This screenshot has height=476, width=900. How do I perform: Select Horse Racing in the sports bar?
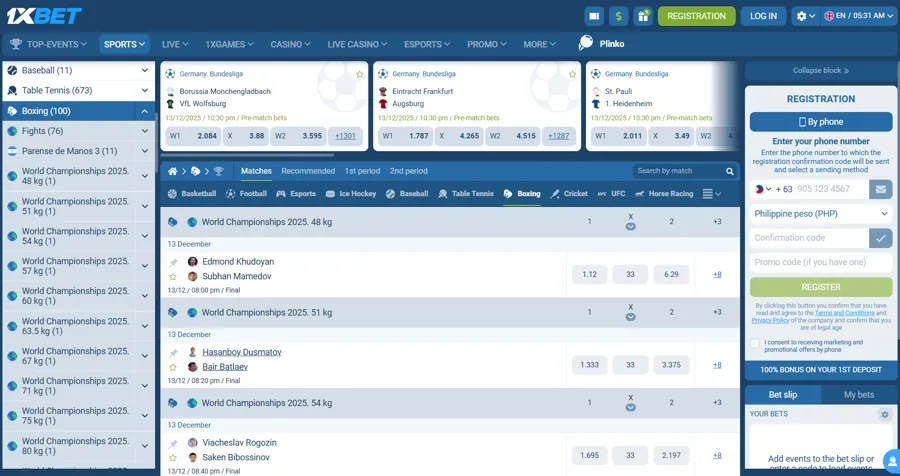click(664, 194)
